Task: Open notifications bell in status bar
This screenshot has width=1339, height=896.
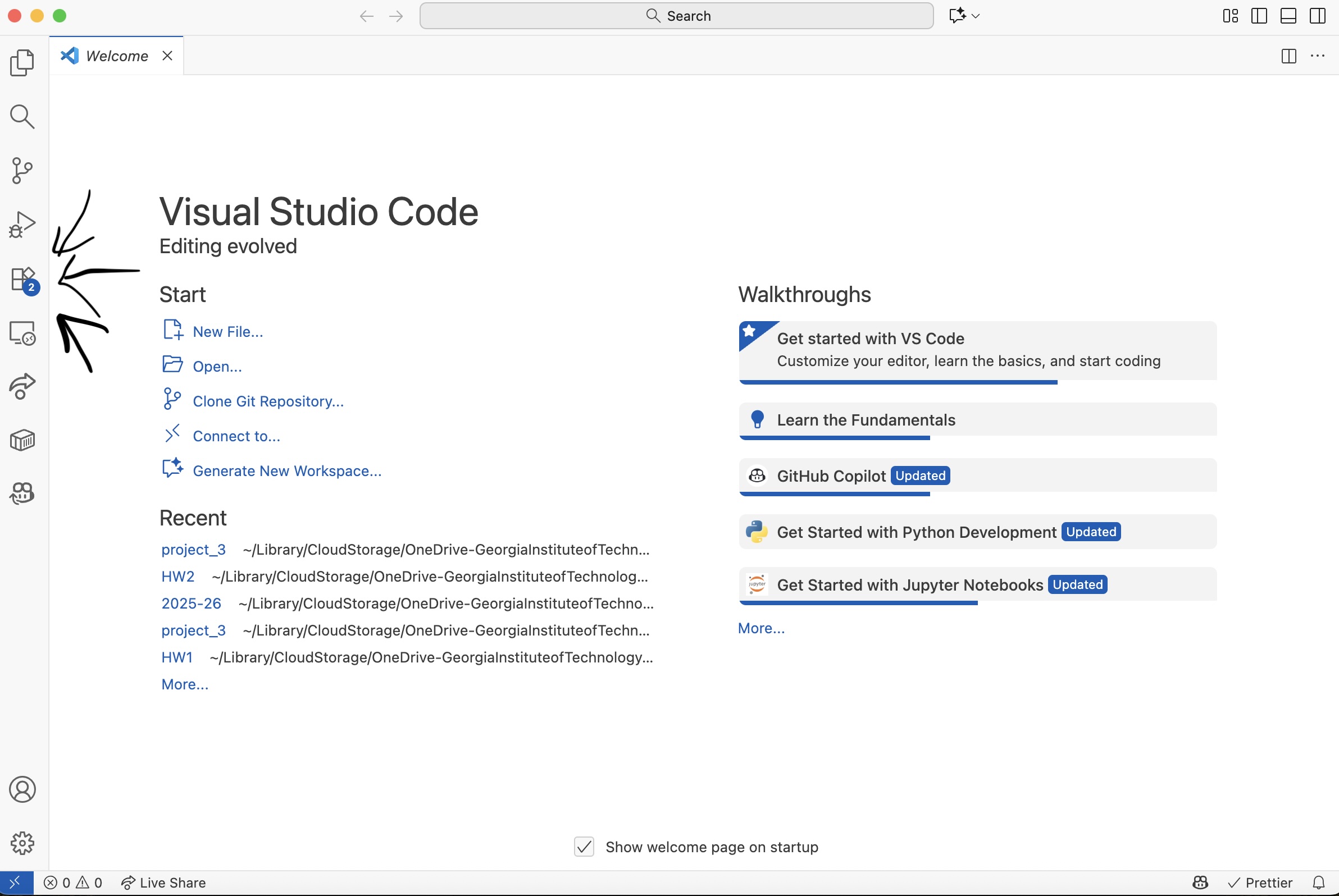Action: point(1318,883)
